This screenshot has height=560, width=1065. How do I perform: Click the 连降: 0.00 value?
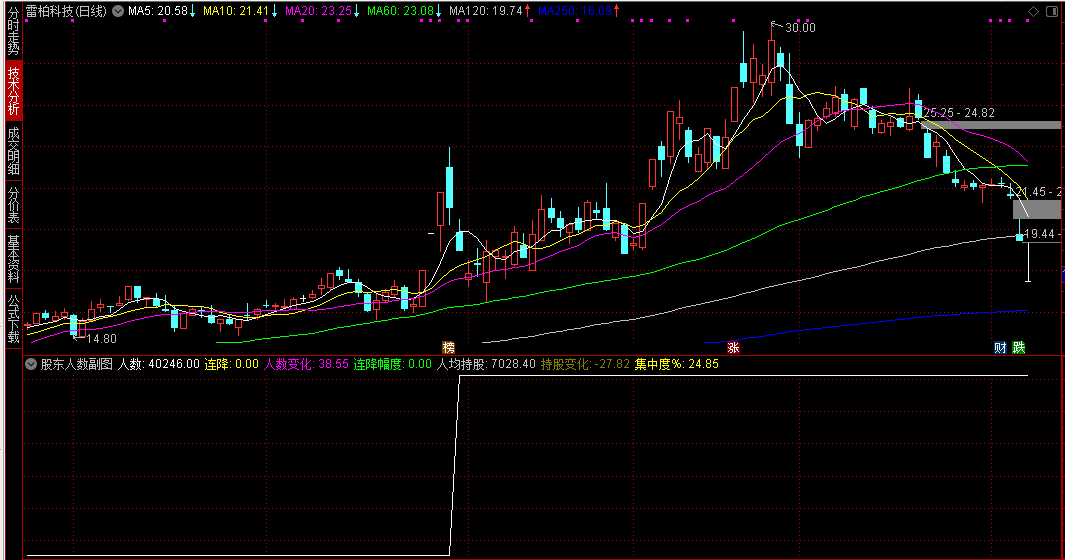pos(232,364)
